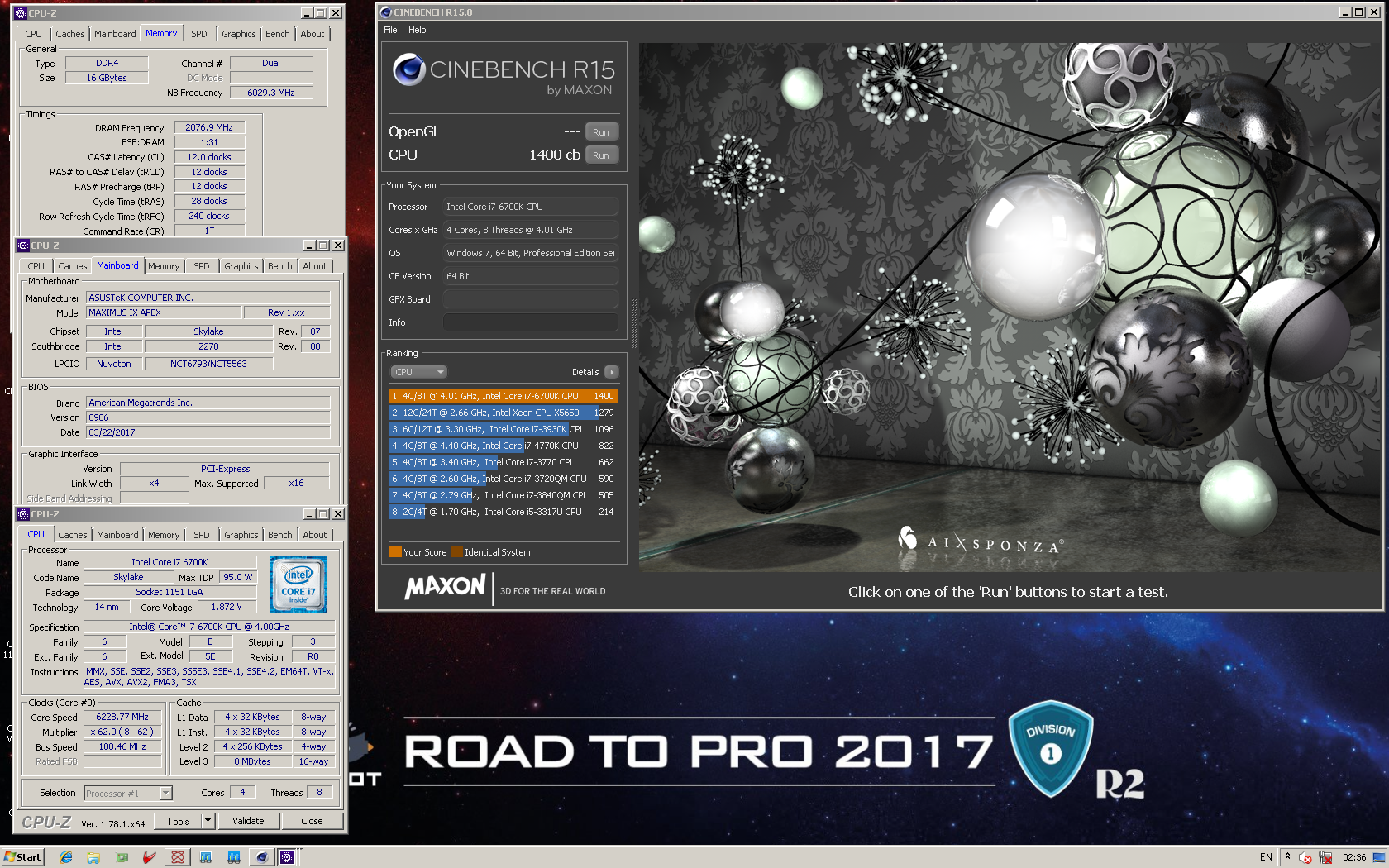Click the NB Frequency value 6029.3 MHz
This screenshot has width=1389, height=868.
[x=271, y=93]
